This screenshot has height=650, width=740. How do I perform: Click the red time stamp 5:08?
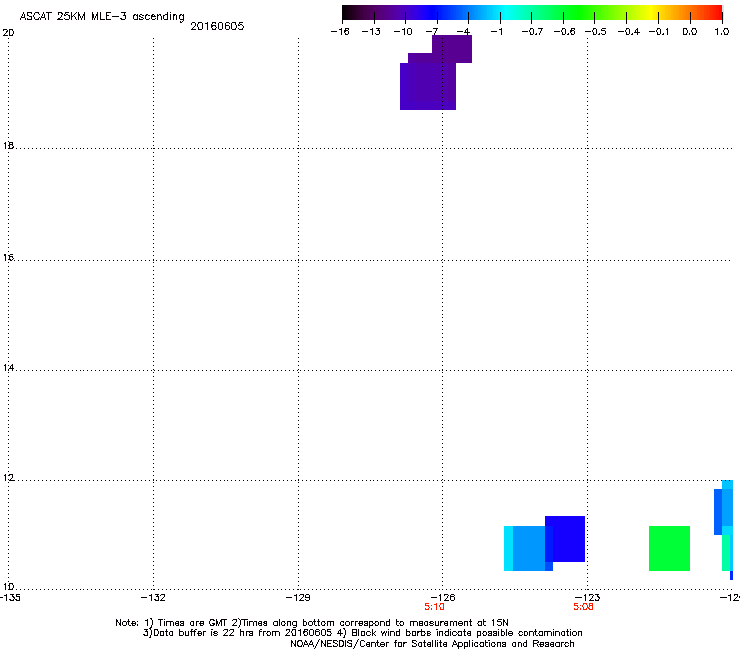click(x=583, y=607)
